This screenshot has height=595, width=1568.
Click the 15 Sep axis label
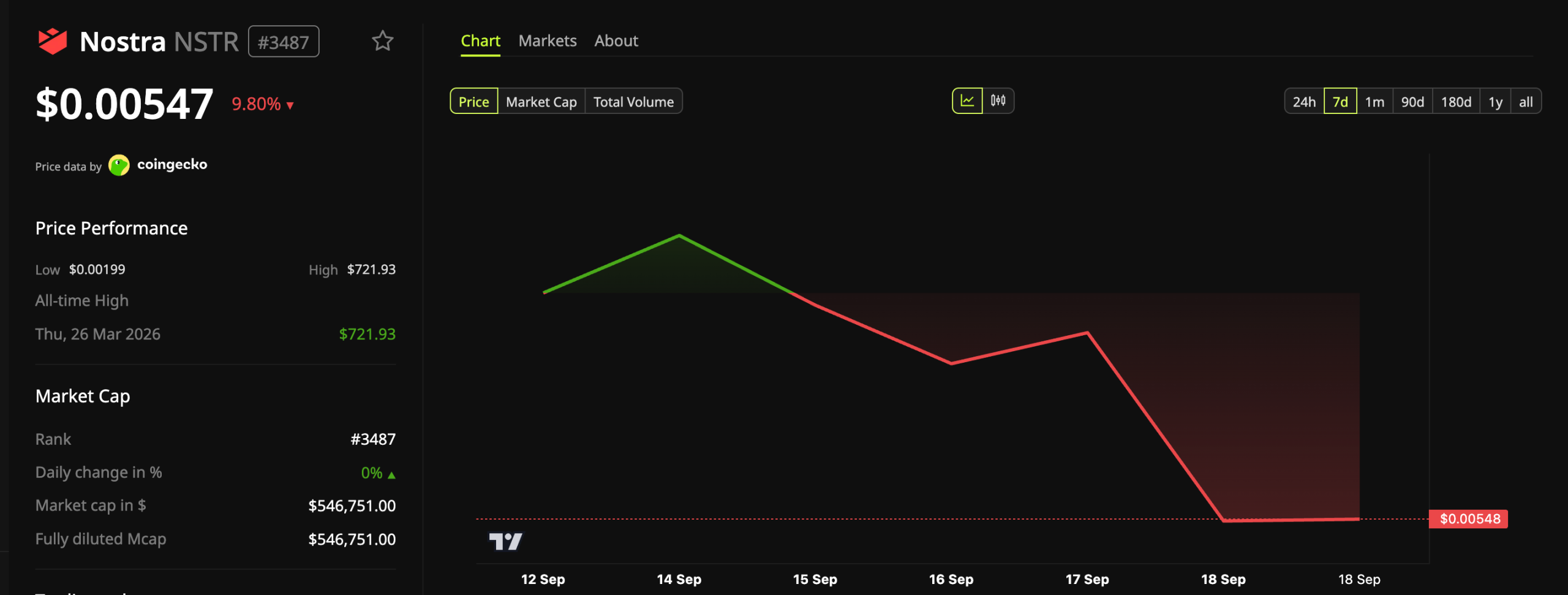(815, 579)
